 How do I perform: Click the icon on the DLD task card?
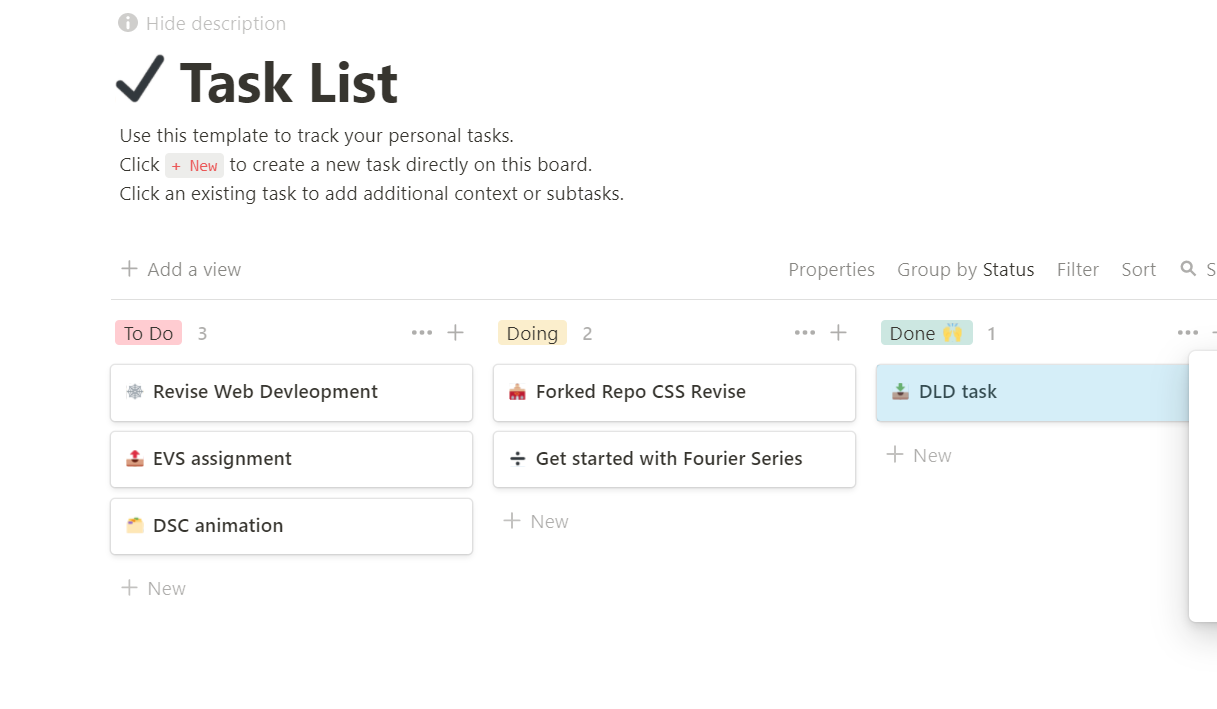[901, 392]
